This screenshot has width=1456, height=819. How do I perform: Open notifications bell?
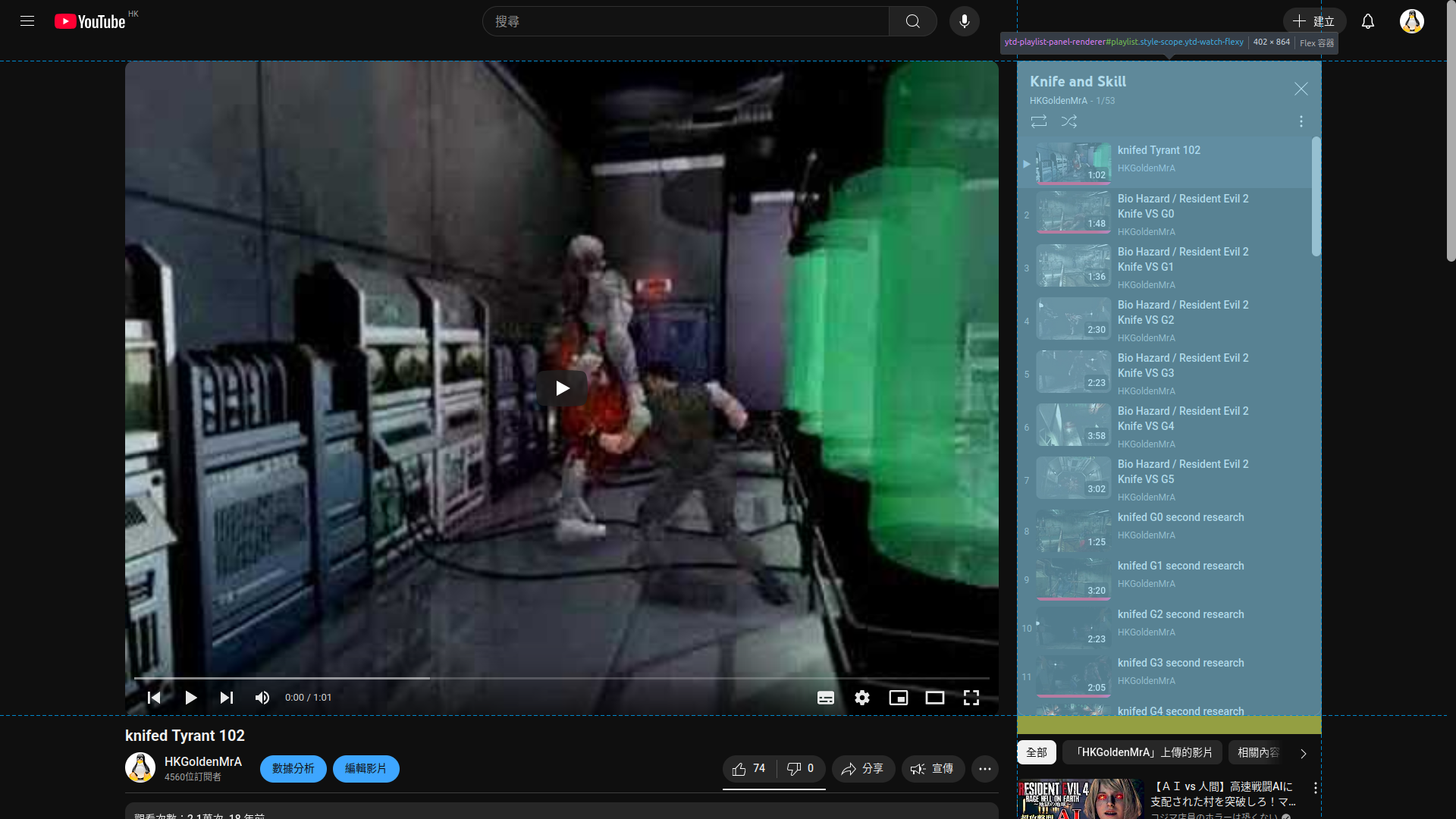pyautogui.click(x=1368, y=21)
